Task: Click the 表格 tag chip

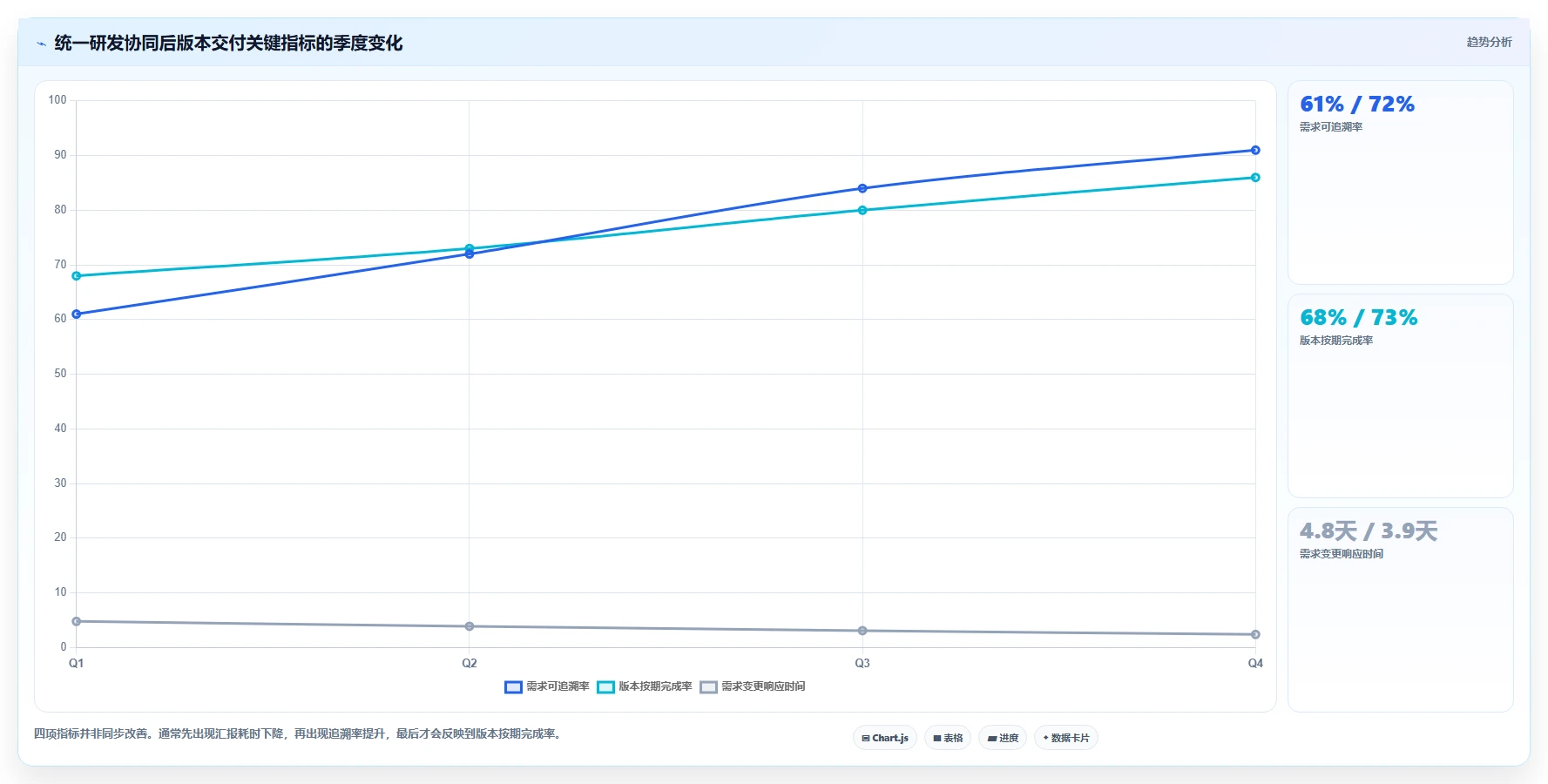Action: coord(948,738)
